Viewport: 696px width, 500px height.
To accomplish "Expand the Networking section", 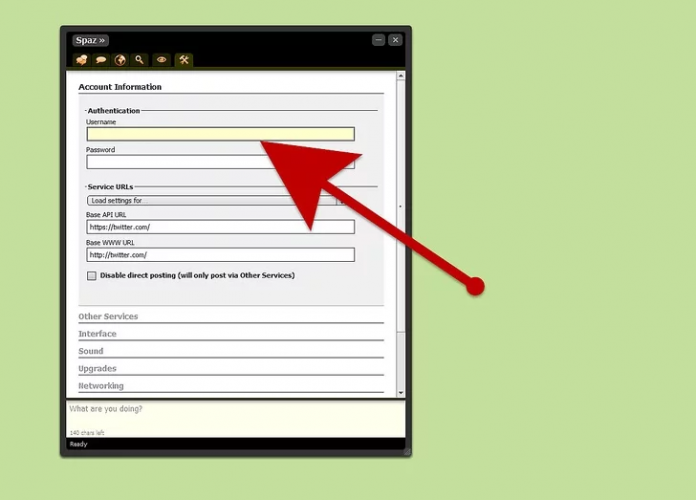I will [101, 386].
